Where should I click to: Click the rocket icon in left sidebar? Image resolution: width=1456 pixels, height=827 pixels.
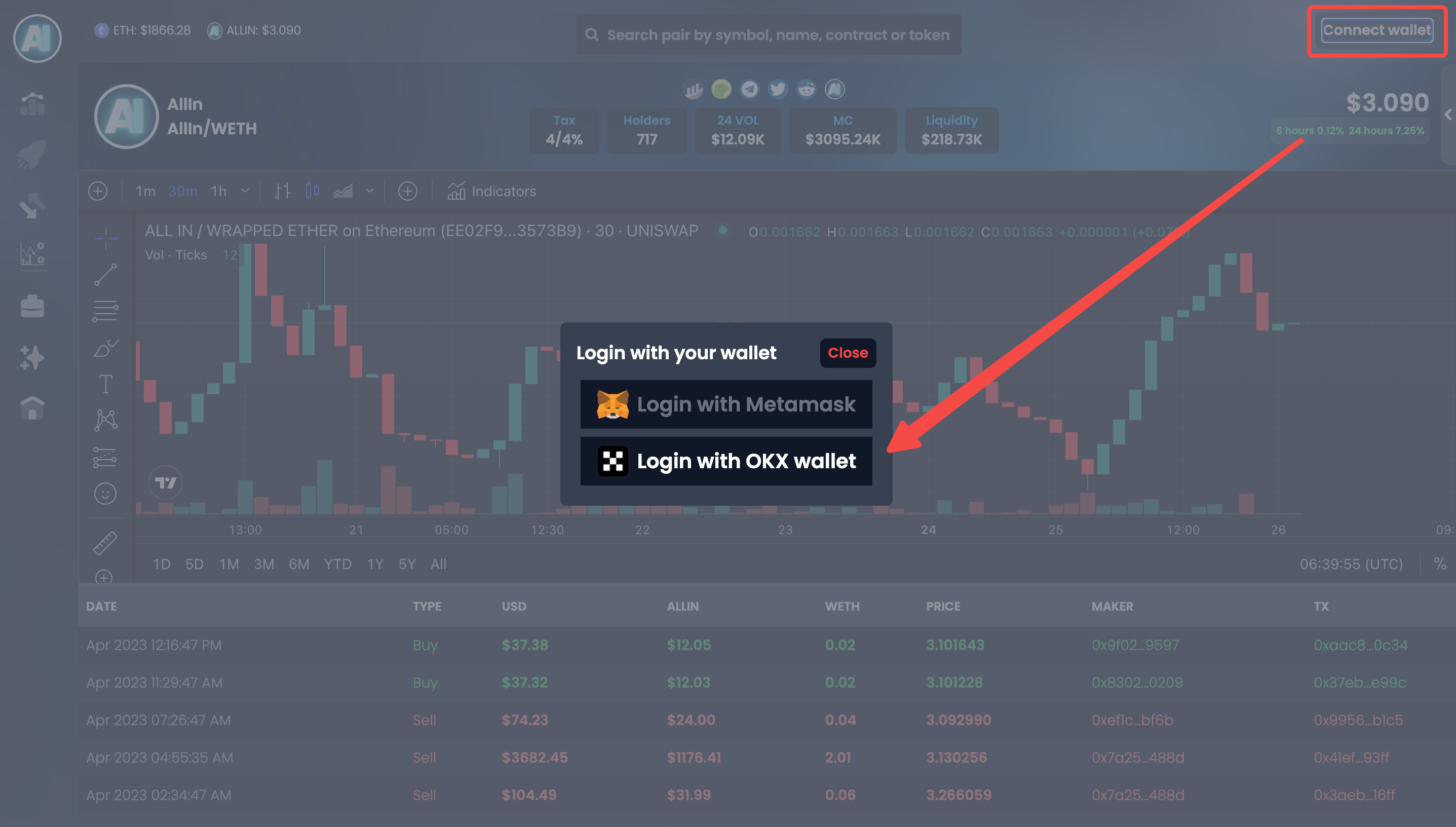click(x=32, y=155)
